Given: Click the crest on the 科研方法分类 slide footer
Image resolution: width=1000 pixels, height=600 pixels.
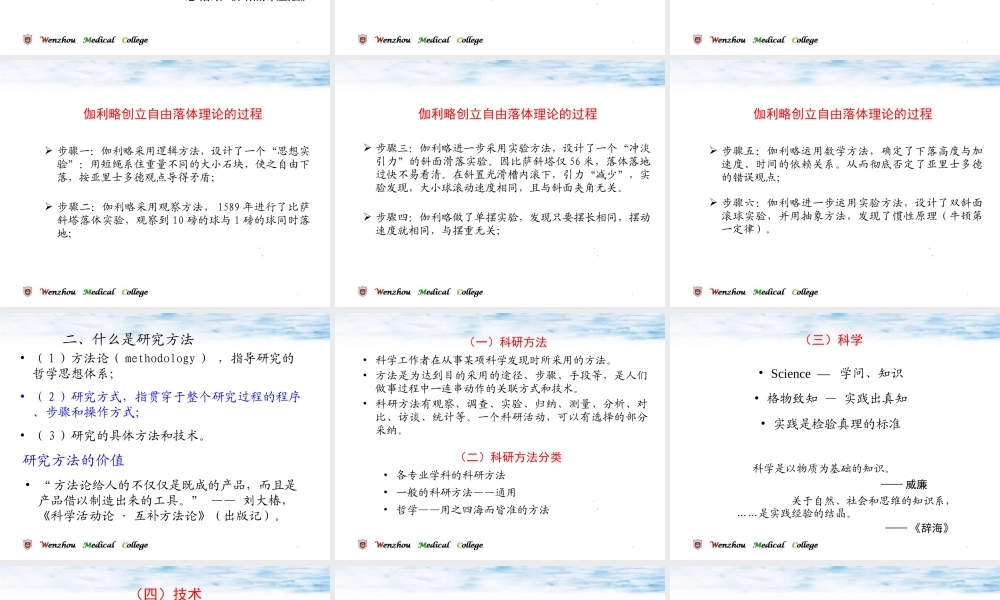Looking at the screenshot, I should tap(363, 545).
